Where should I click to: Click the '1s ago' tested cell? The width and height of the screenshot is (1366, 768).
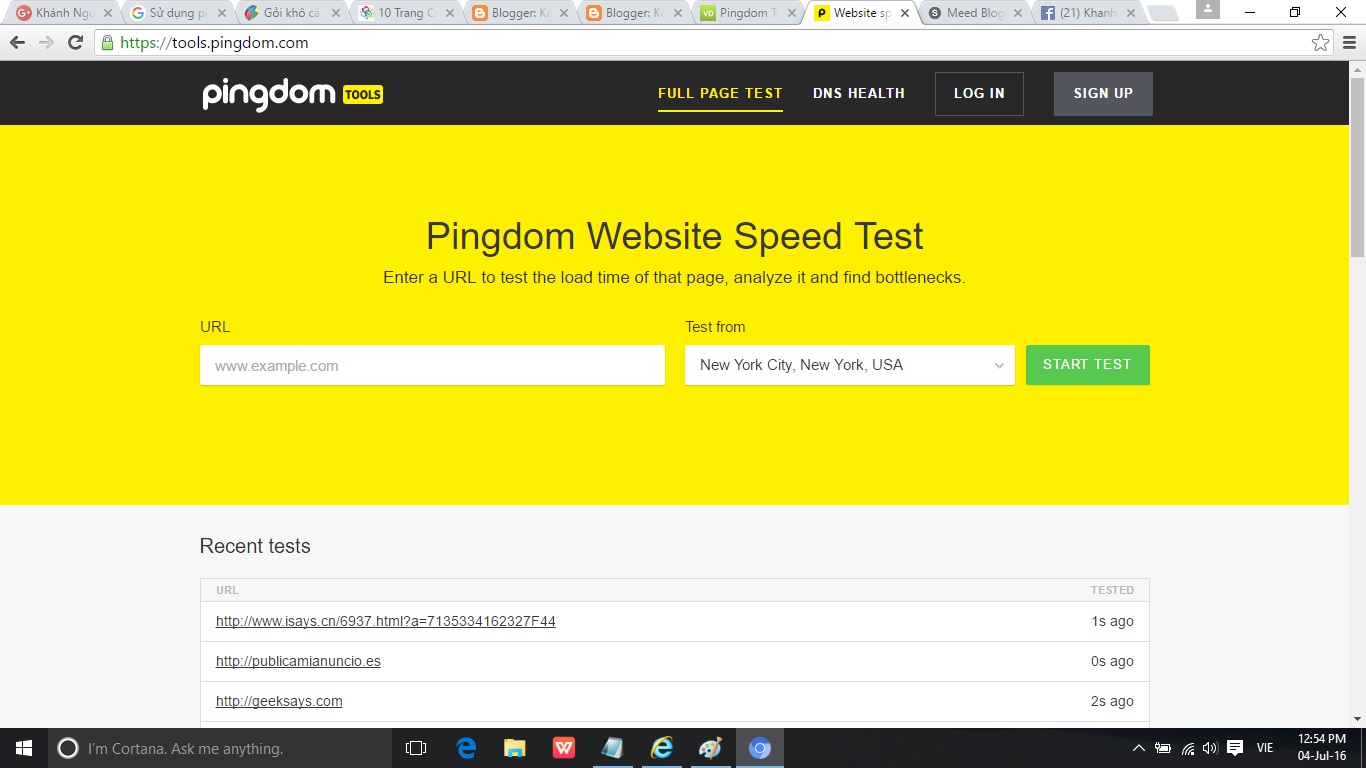coord(1112,621)
